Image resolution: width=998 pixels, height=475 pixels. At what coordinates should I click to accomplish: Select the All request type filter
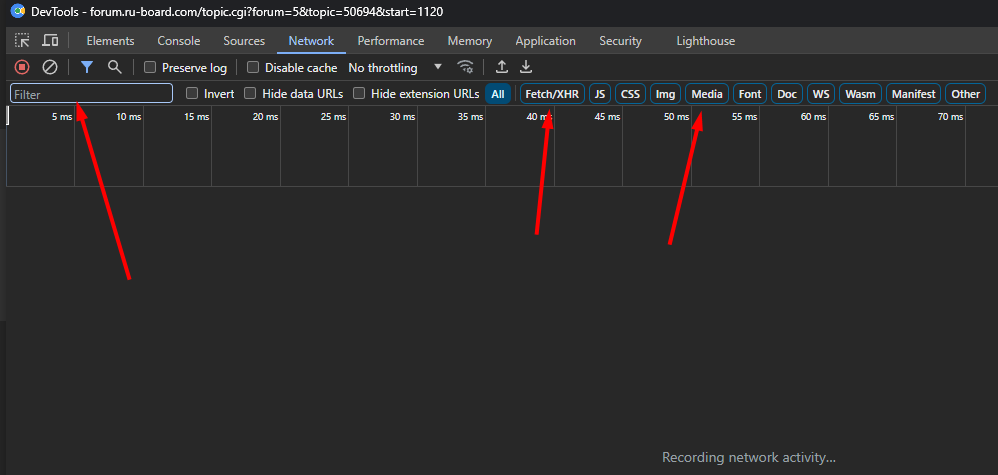(x=498, y=94)
